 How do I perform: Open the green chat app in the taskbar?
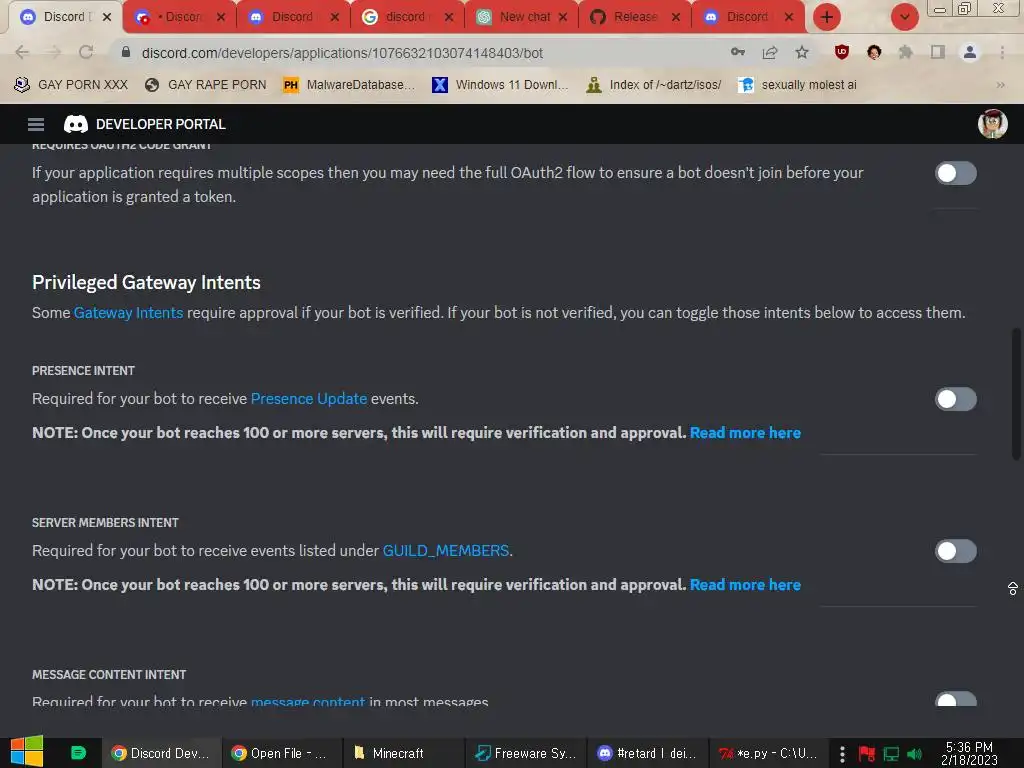(78, 753)
